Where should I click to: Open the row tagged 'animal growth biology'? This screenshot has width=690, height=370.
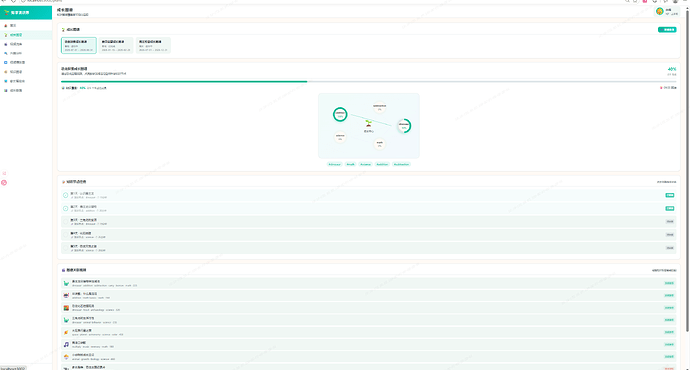[x=369, y=357]
